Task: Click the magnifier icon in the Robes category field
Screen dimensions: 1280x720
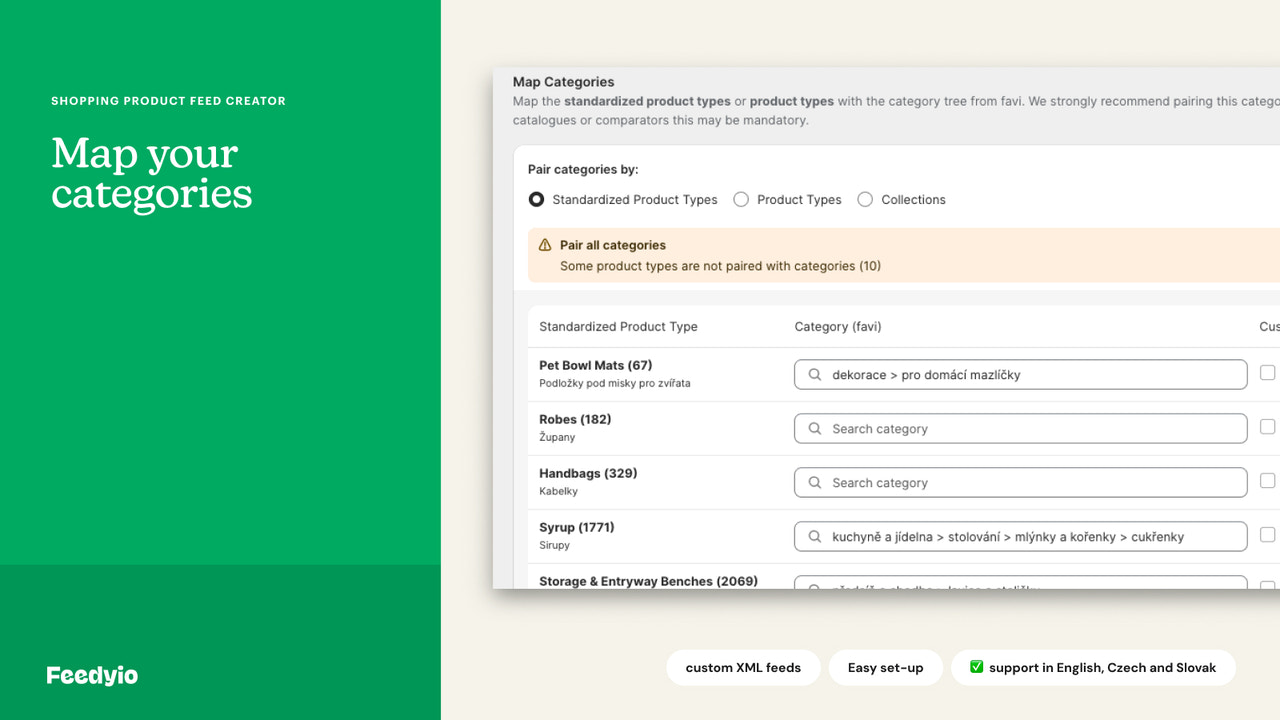Action: pyautogui.click(x=814, y=428)
